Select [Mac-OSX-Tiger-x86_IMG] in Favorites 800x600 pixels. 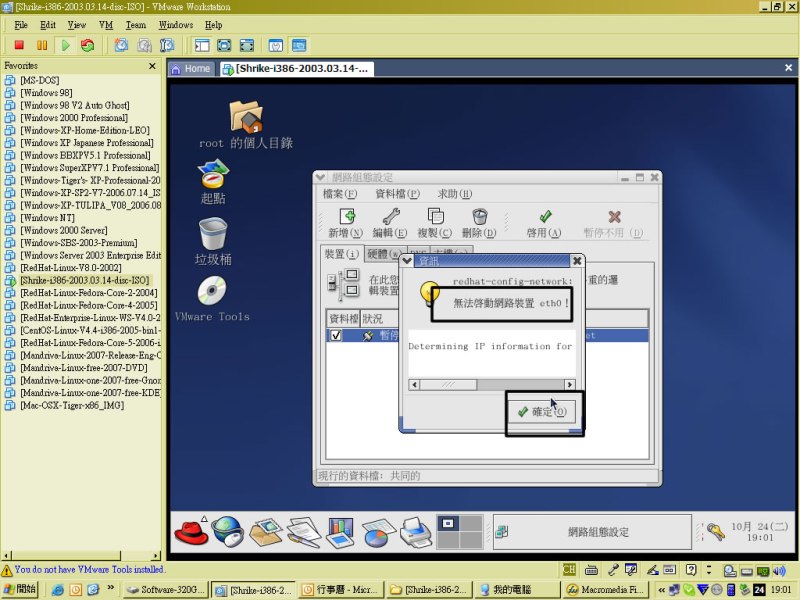tap(72, 405)
